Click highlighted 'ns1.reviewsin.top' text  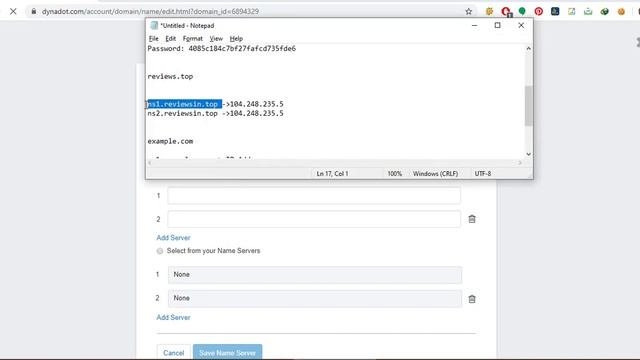point(184,104)
